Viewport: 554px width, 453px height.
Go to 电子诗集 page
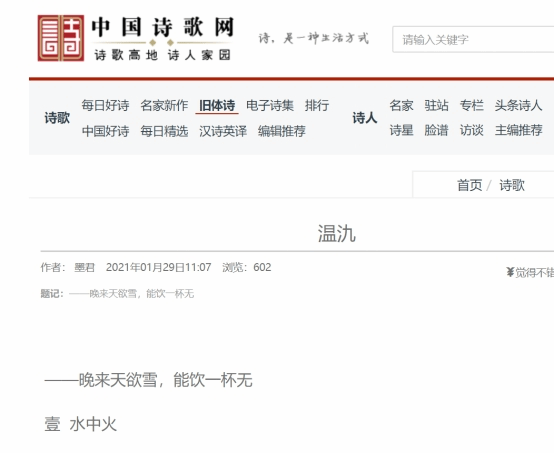click(270, 105)
